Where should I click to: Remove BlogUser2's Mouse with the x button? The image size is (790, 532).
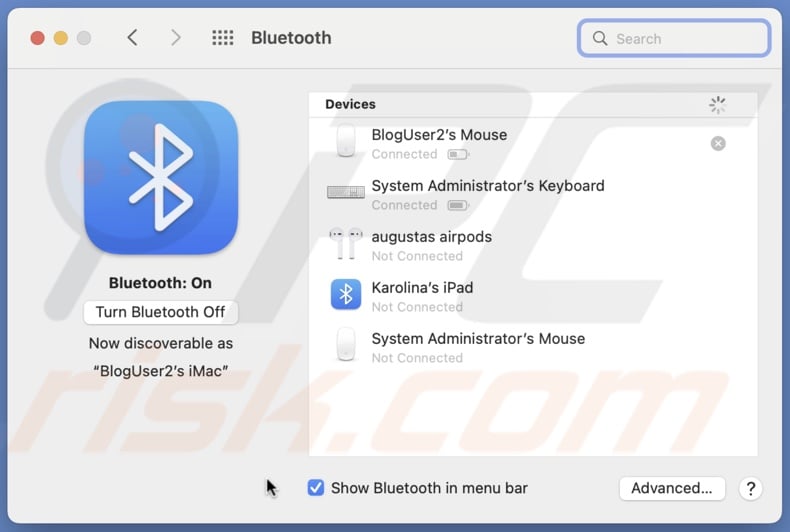tap(718, 144)
